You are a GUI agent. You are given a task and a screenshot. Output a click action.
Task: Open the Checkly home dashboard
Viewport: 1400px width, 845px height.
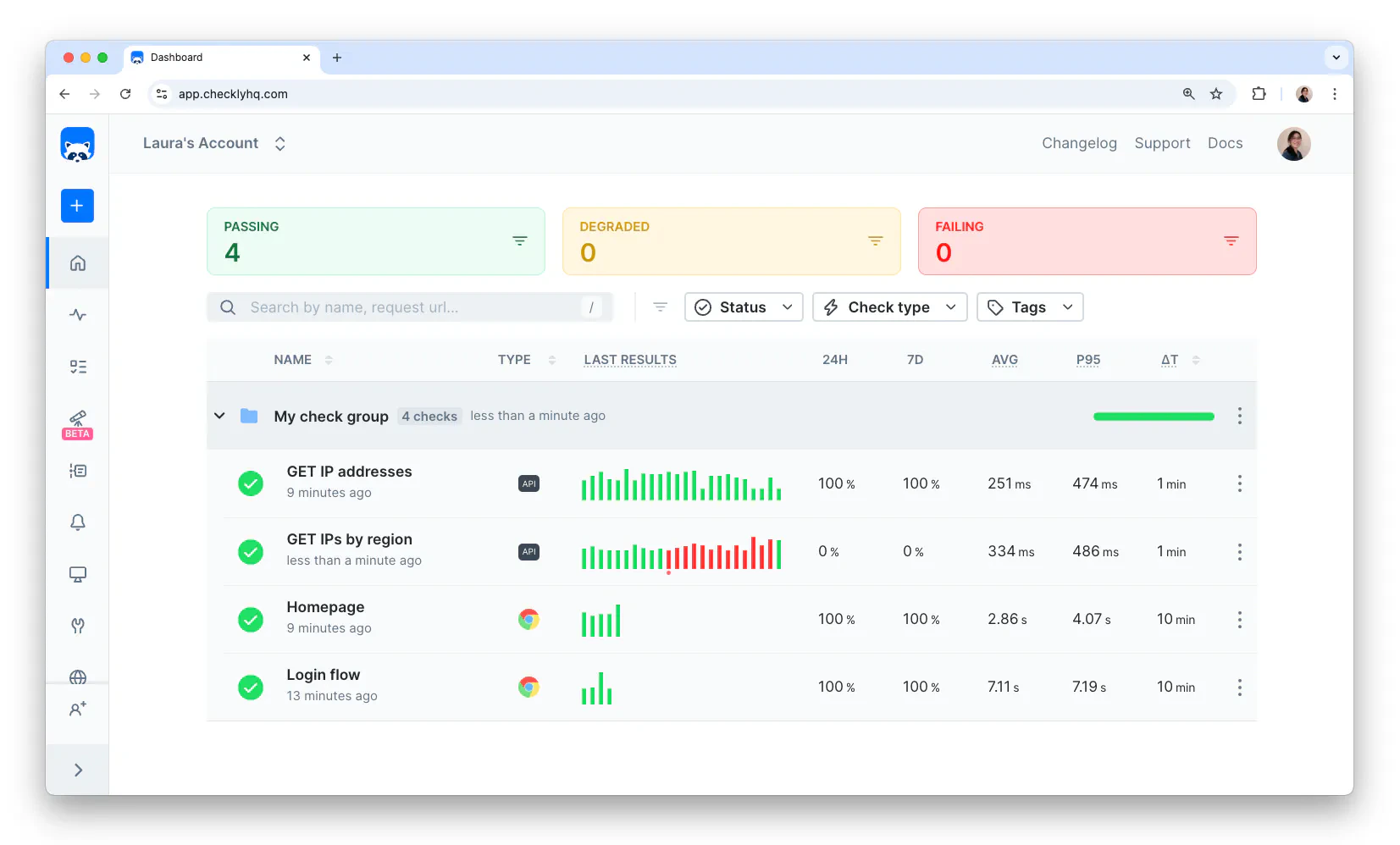coord(77,263)
